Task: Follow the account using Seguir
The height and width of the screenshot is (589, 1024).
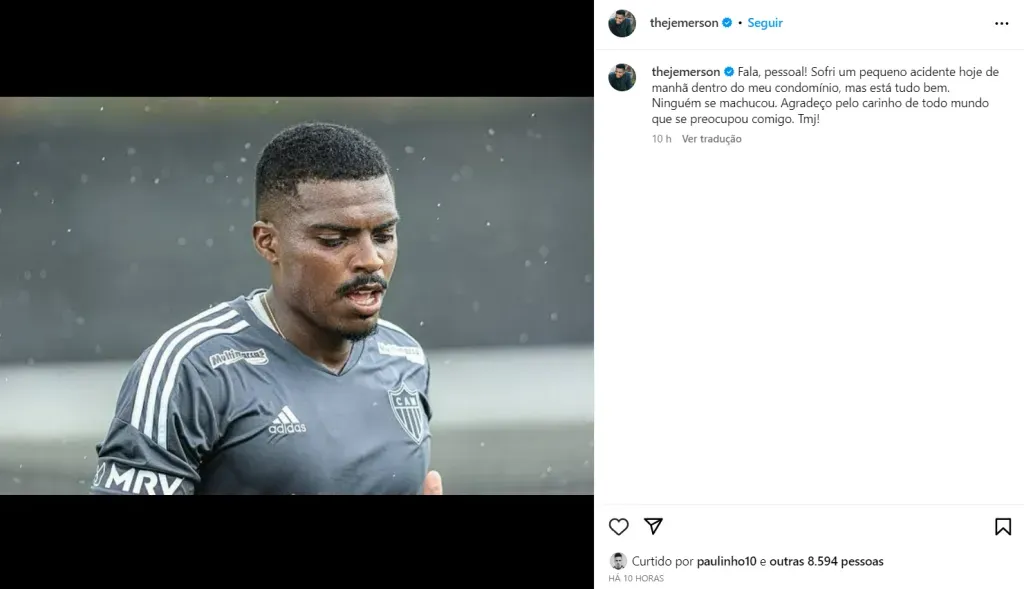Action: tap(765, 23)
